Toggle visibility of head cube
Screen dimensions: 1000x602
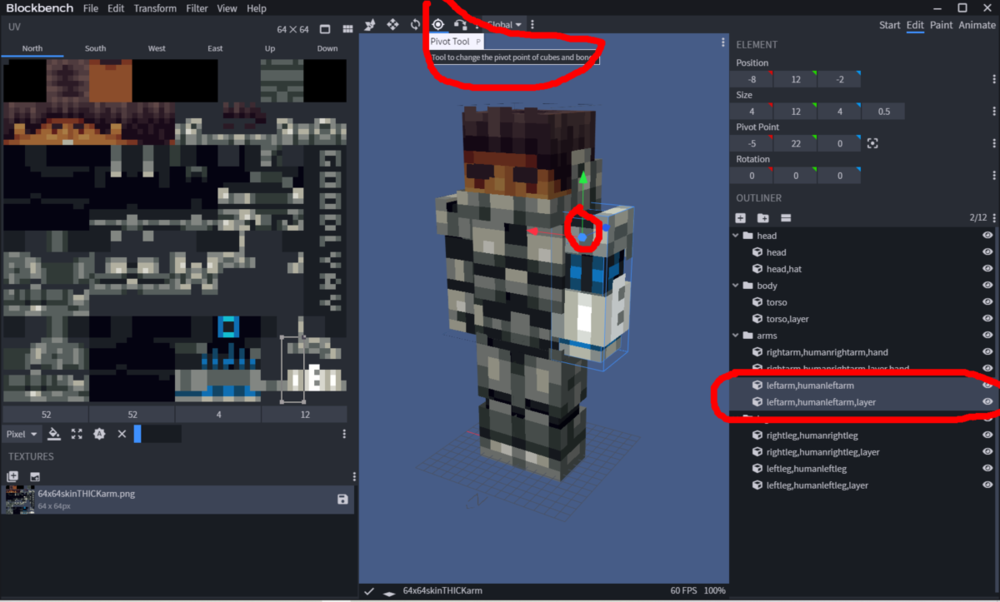[x=987, y=252]
